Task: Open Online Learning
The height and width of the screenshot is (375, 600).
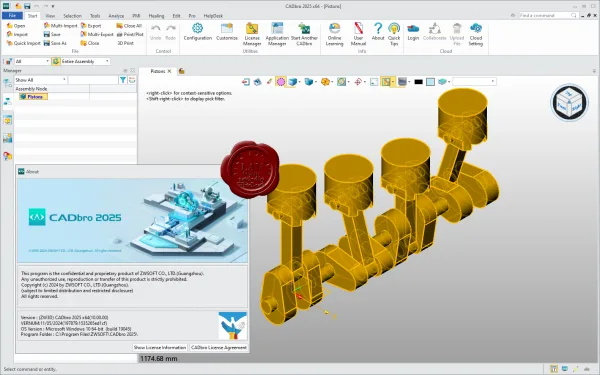Action: [334, 34]
